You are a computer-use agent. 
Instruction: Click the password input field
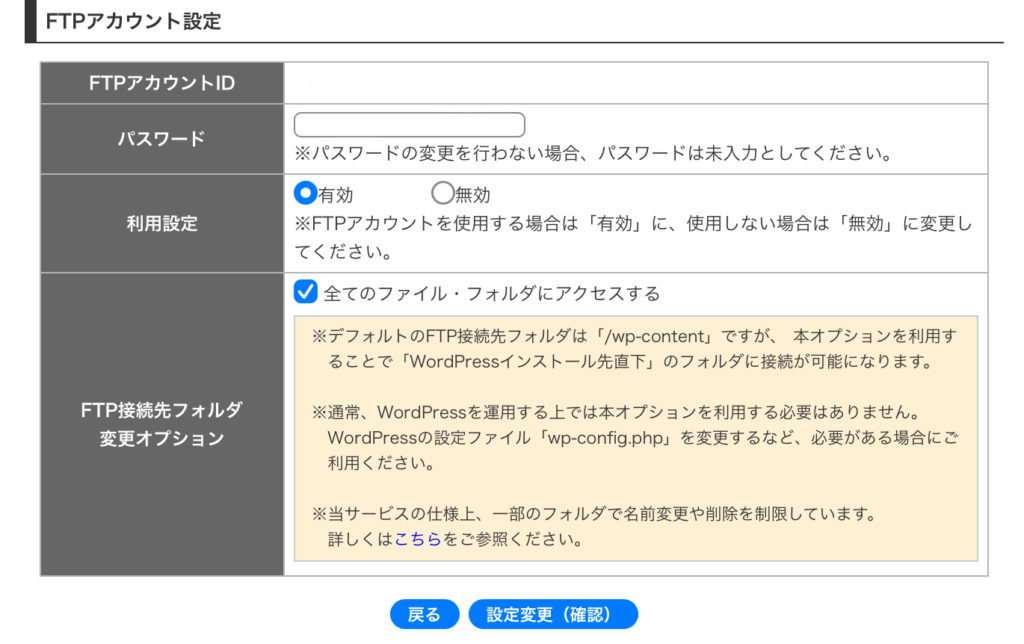409,125
